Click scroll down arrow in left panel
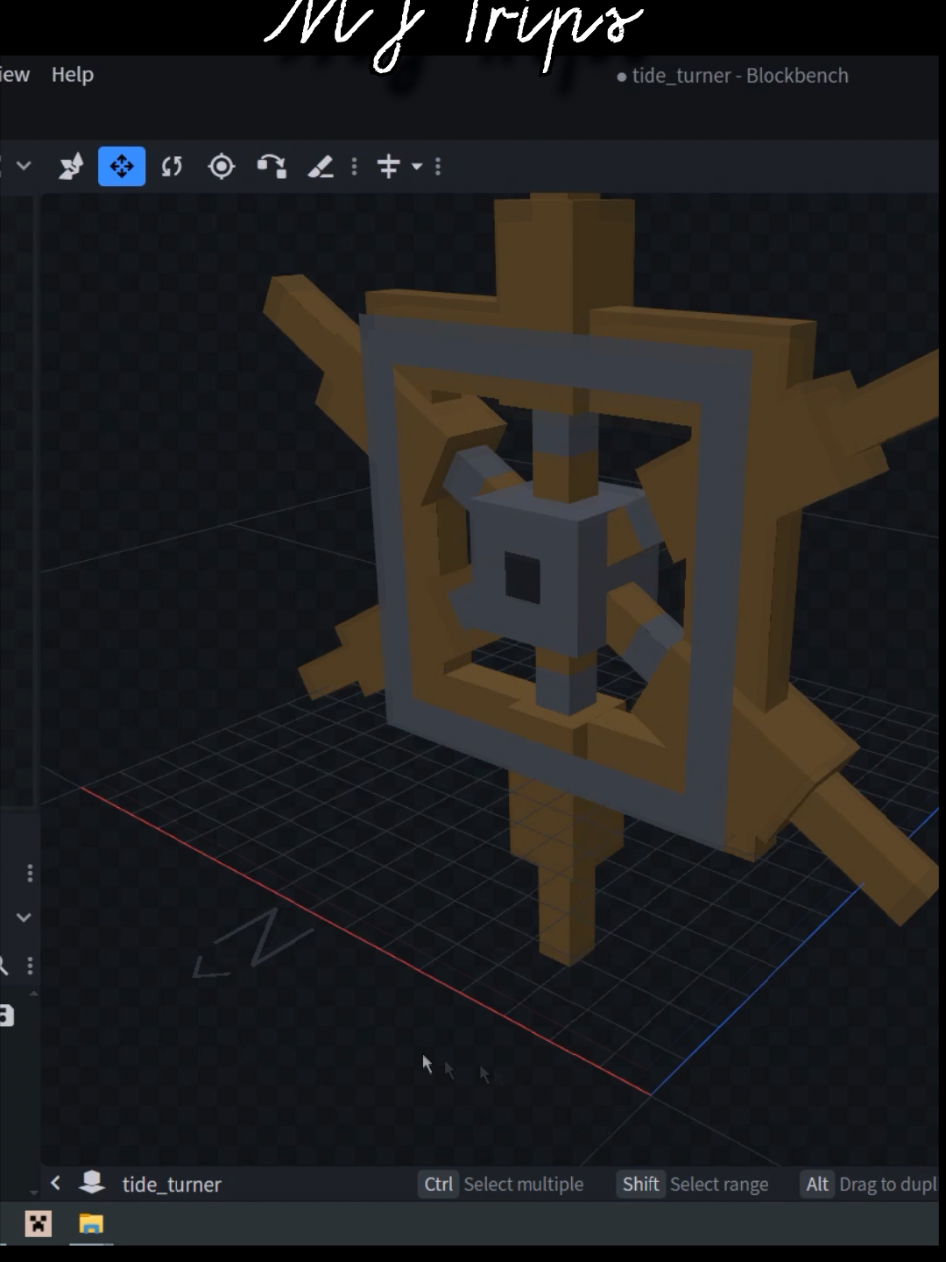This screenshot has width=946, height=1262. coord(36,1192)
